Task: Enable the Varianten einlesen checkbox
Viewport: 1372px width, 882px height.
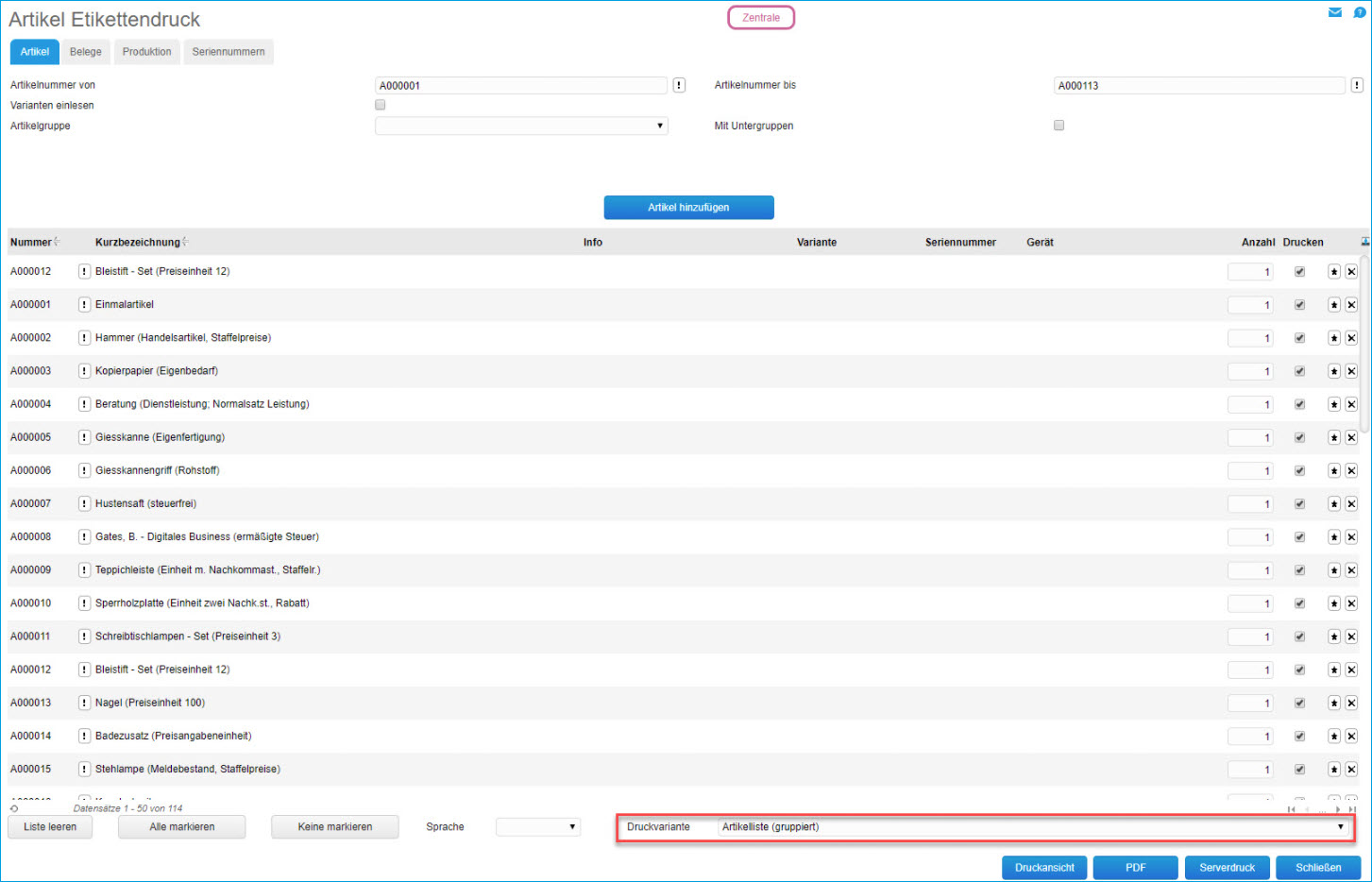Action: (381, 105)
